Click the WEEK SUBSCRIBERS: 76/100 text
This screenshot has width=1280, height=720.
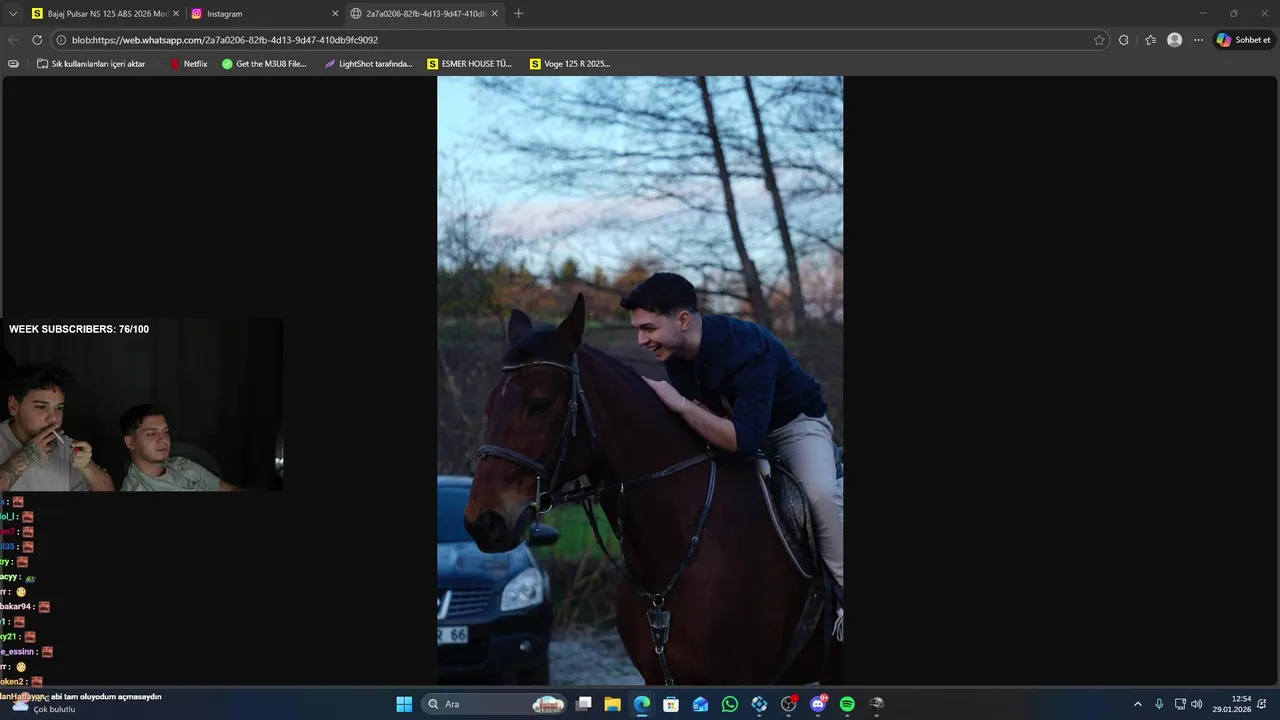point(79,329)
